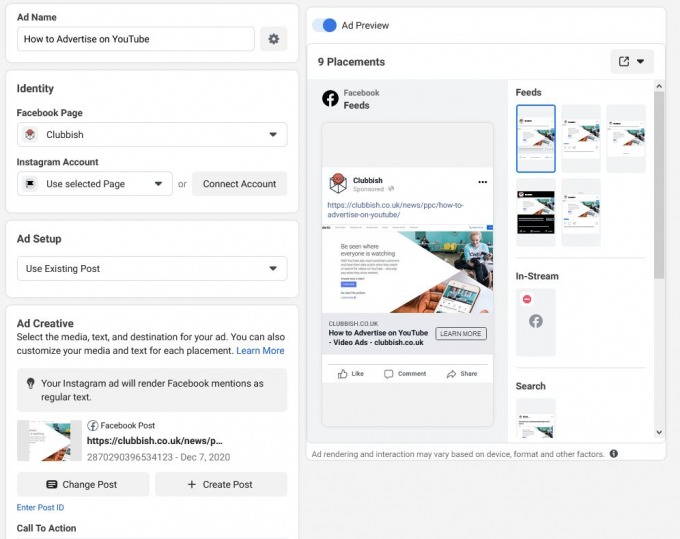Click the Comment icon in ad preview
Image resolution: width=680 pixels, height=539 pixels.
(388, 373)
